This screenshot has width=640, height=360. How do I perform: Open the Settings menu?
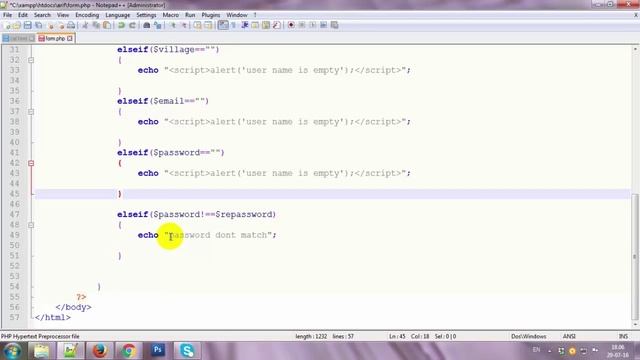(146, 15)
